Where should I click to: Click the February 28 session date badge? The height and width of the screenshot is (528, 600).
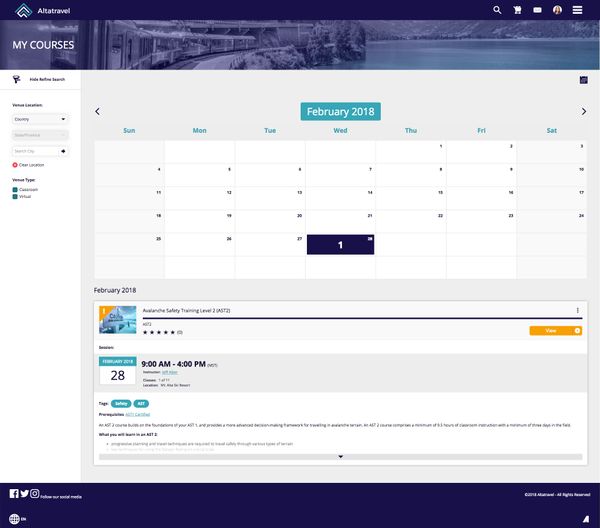click(117, 370)
